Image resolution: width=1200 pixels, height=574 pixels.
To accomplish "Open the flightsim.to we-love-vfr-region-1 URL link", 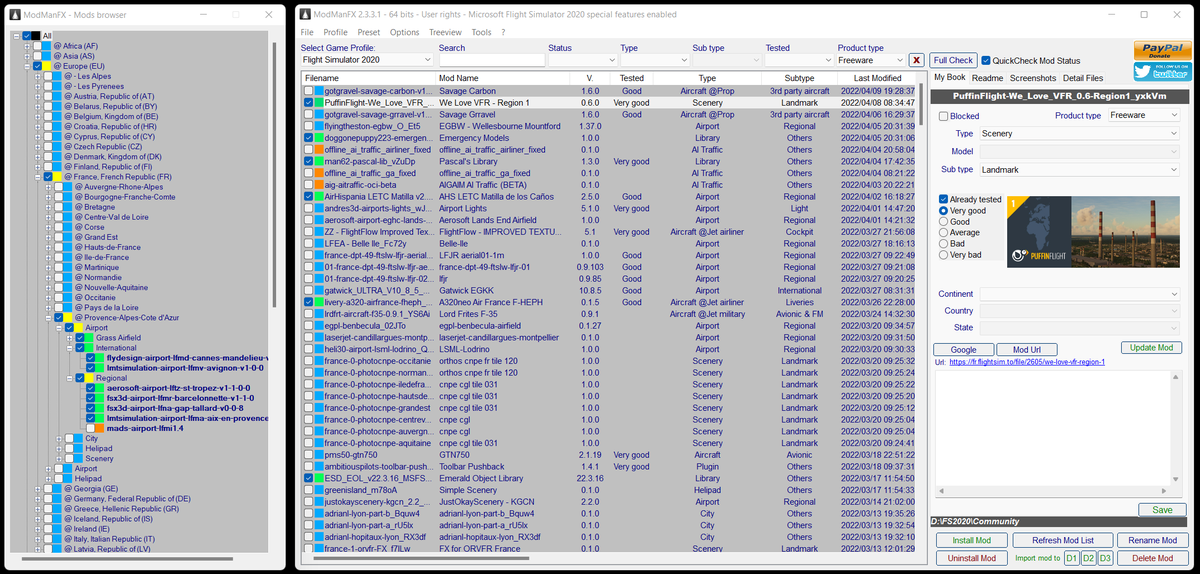I will tap(1027, 362).
